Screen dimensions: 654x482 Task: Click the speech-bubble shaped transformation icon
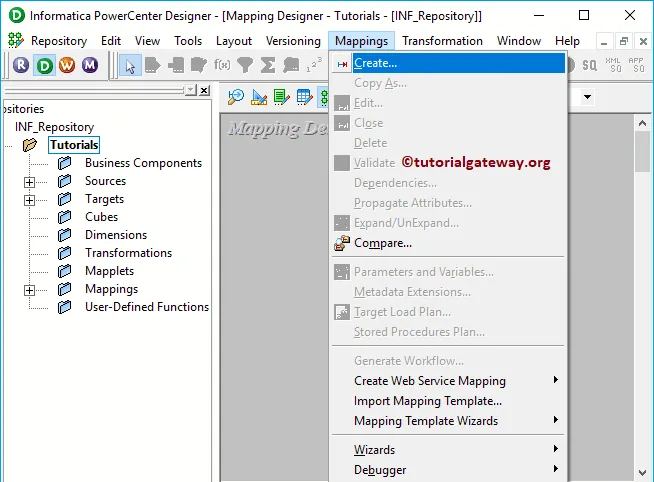[x=291, y=65]
